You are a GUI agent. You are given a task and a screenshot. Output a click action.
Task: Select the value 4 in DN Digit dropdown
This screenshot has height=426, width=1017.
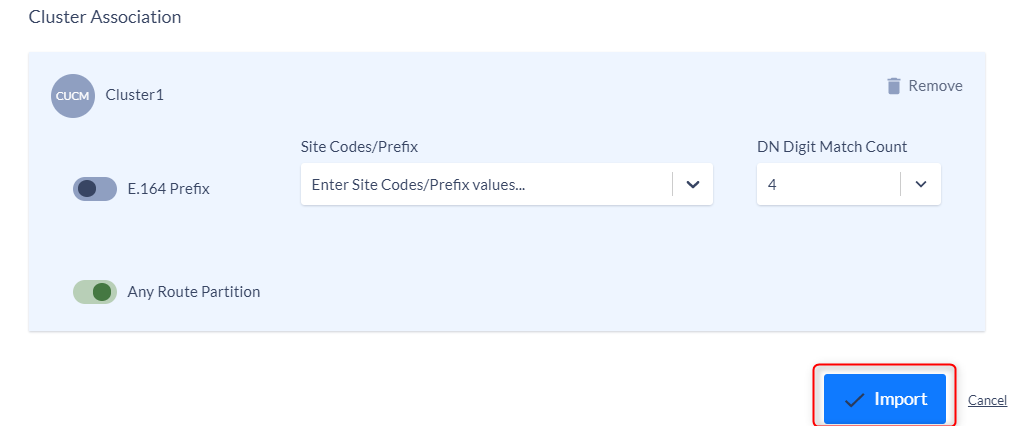point(772,185)
